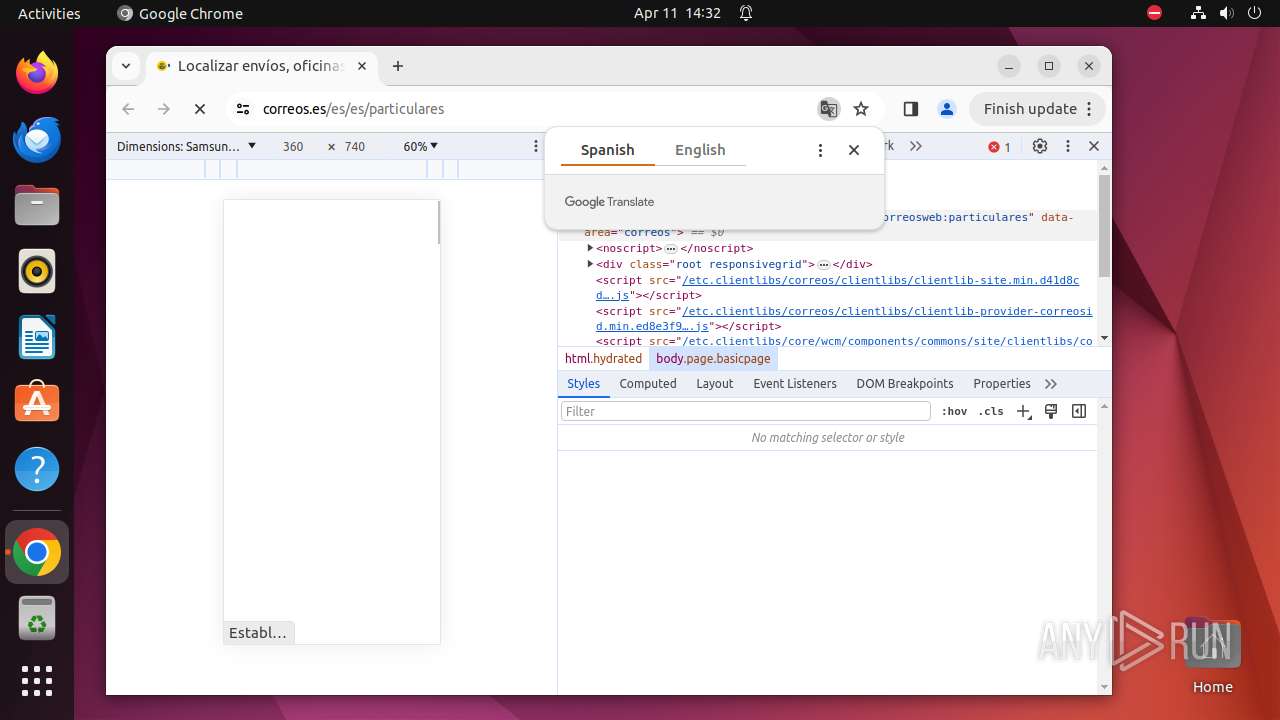Open the clientlib-site.min script link
Viewport: 1280px width, 720px height.
click(838, 288)
